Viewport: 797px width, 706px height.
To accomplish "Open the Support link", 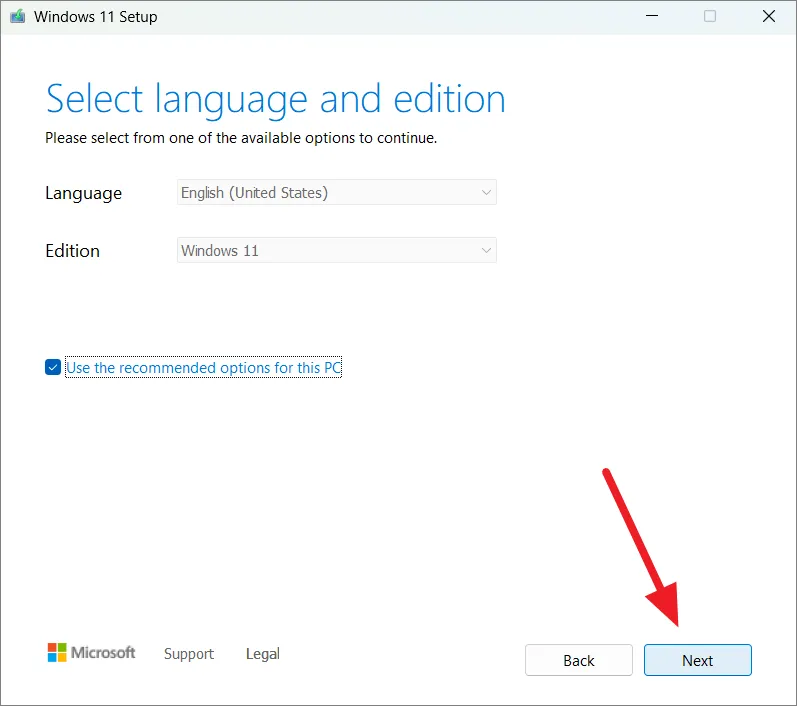I will pyautogui.click(x=189, y=654).
